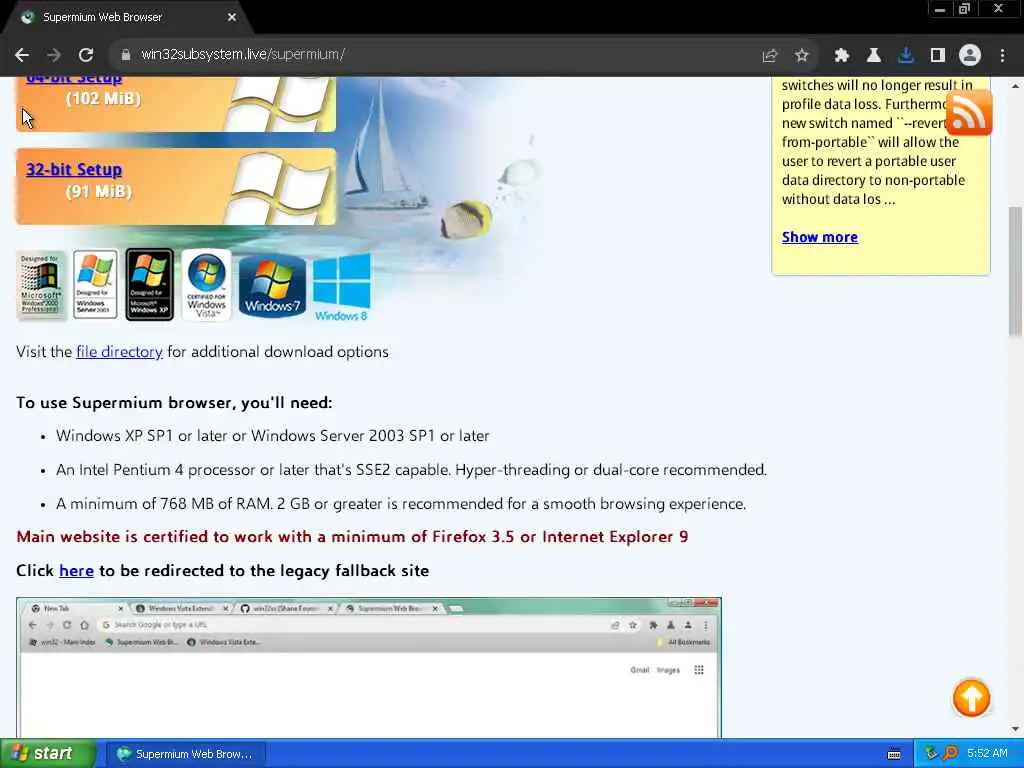
Task: Click the browser screenshot preview image
Action: pyautogui.click(x=369, y=667)
